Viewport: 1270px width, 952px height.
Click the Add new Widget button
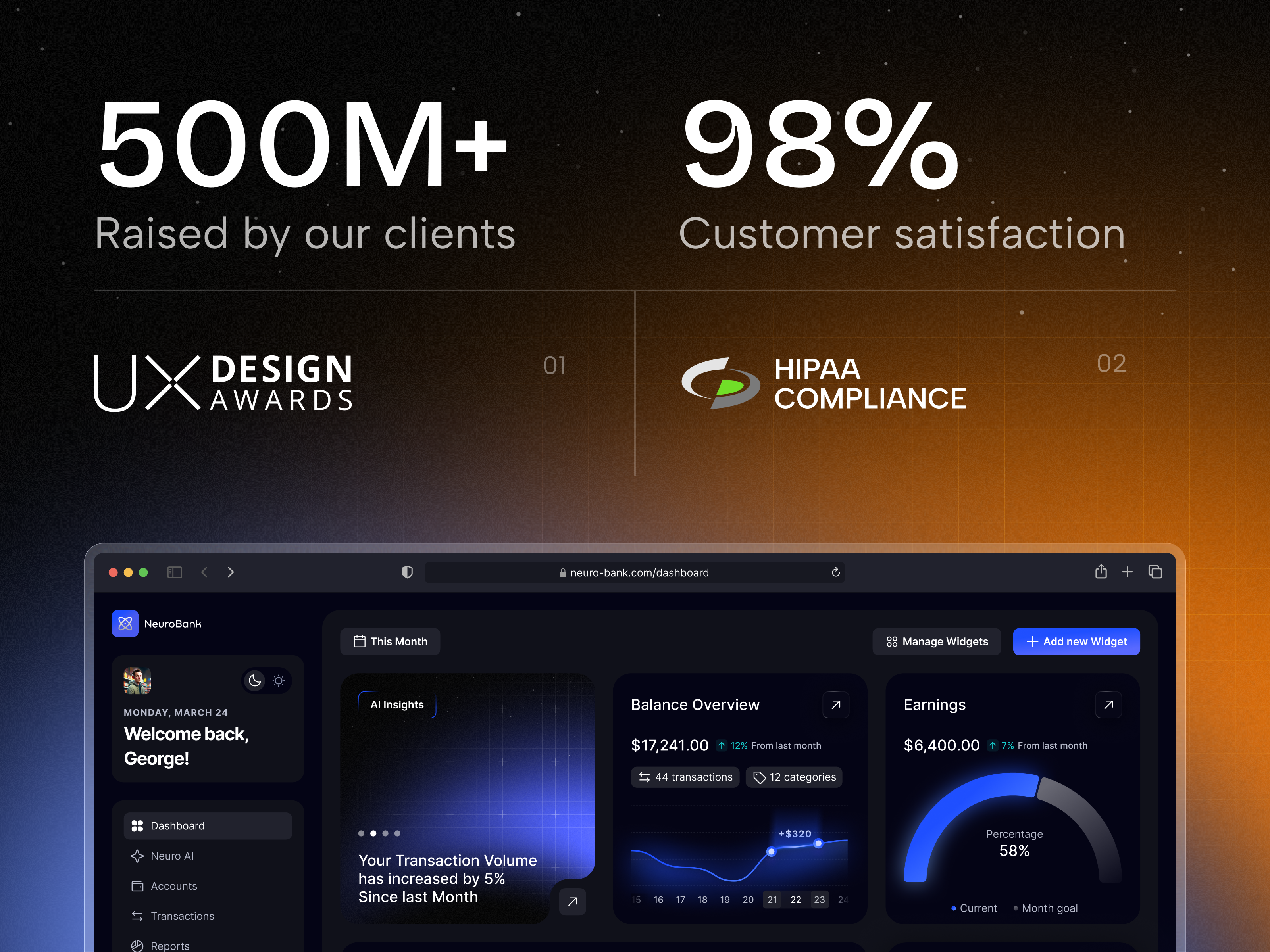tap(1076, 641)
